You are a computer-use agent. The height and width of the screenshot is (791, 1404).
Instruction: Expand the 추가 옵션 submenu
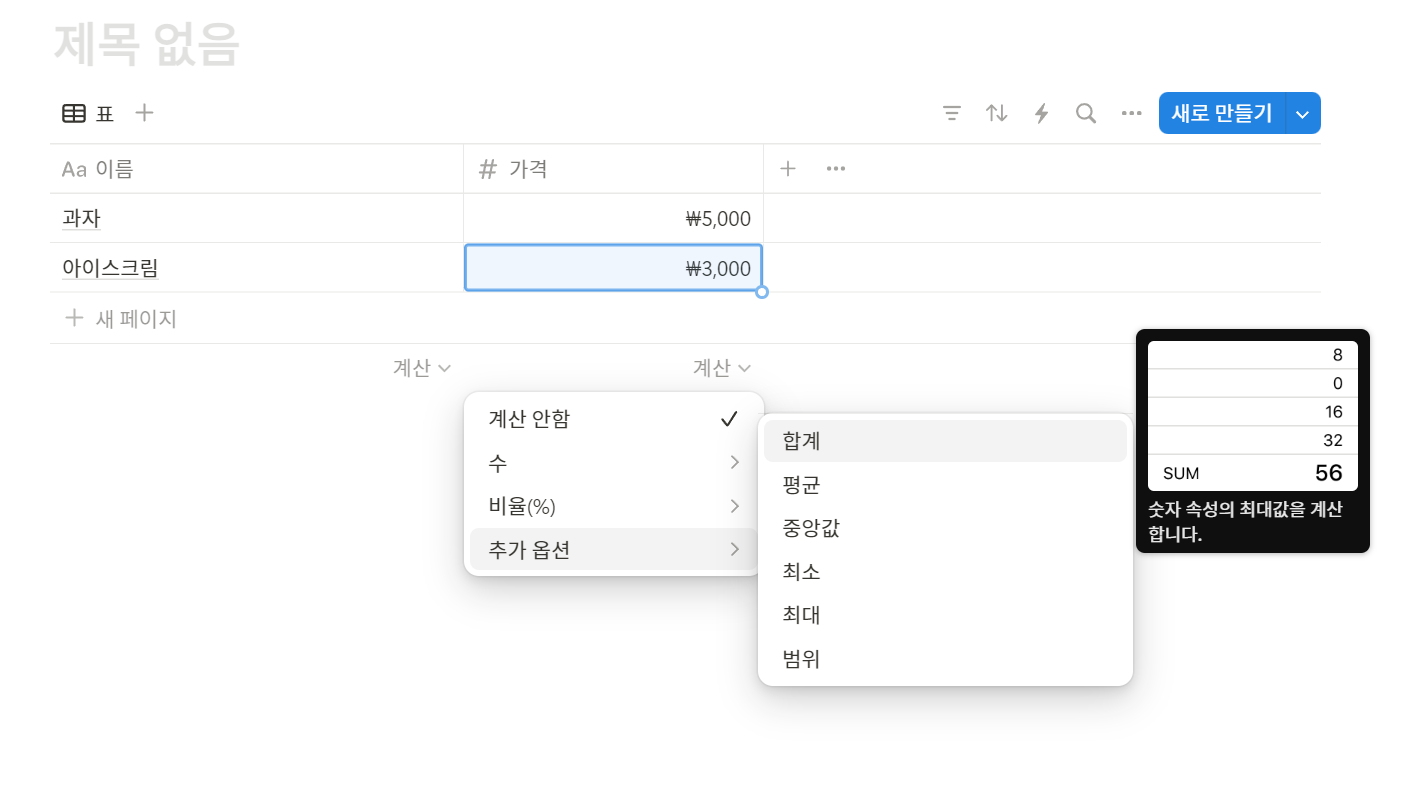click(614, 549)
